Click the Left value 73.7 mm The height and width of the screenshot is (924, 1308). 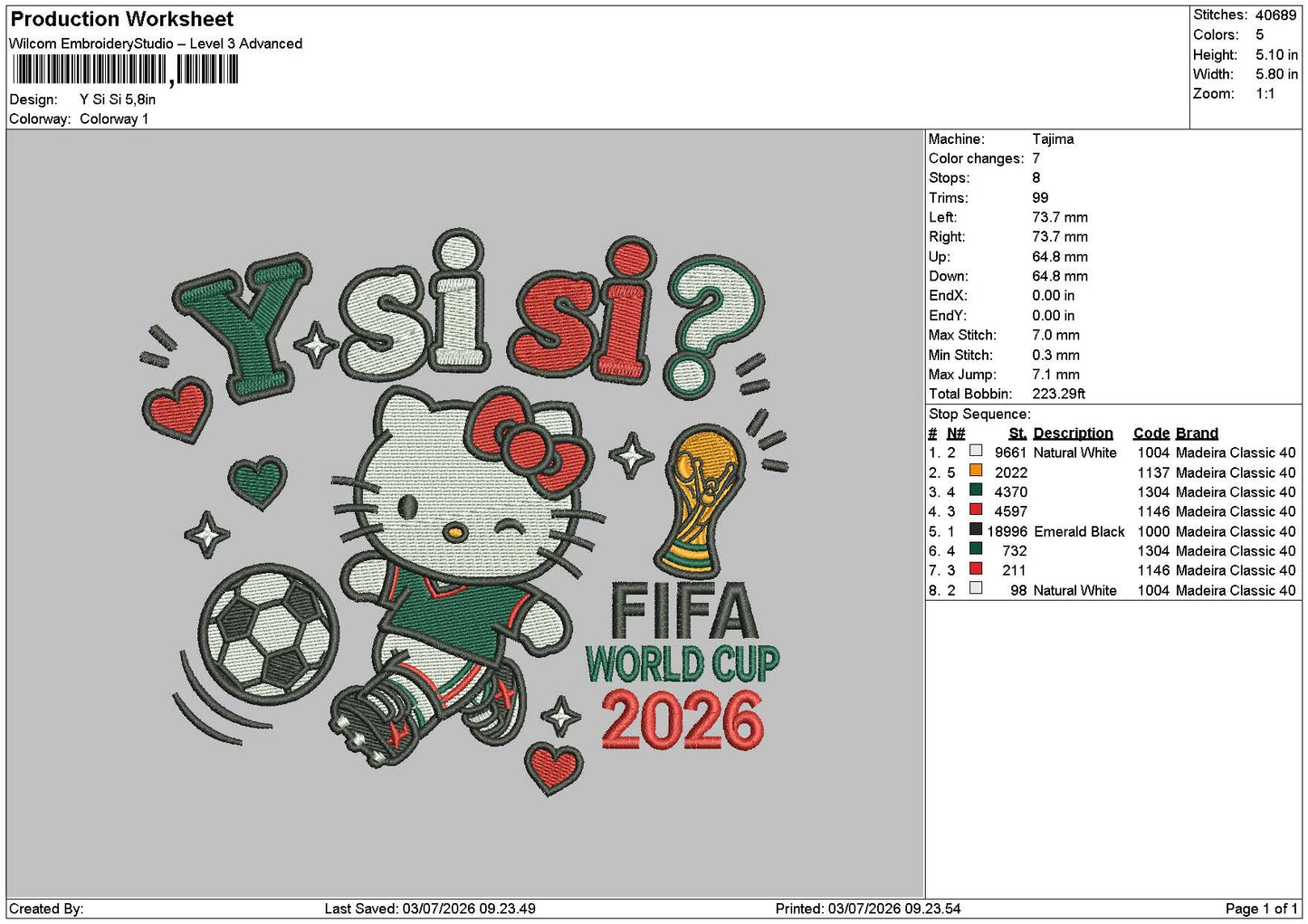click(1060, 217)
